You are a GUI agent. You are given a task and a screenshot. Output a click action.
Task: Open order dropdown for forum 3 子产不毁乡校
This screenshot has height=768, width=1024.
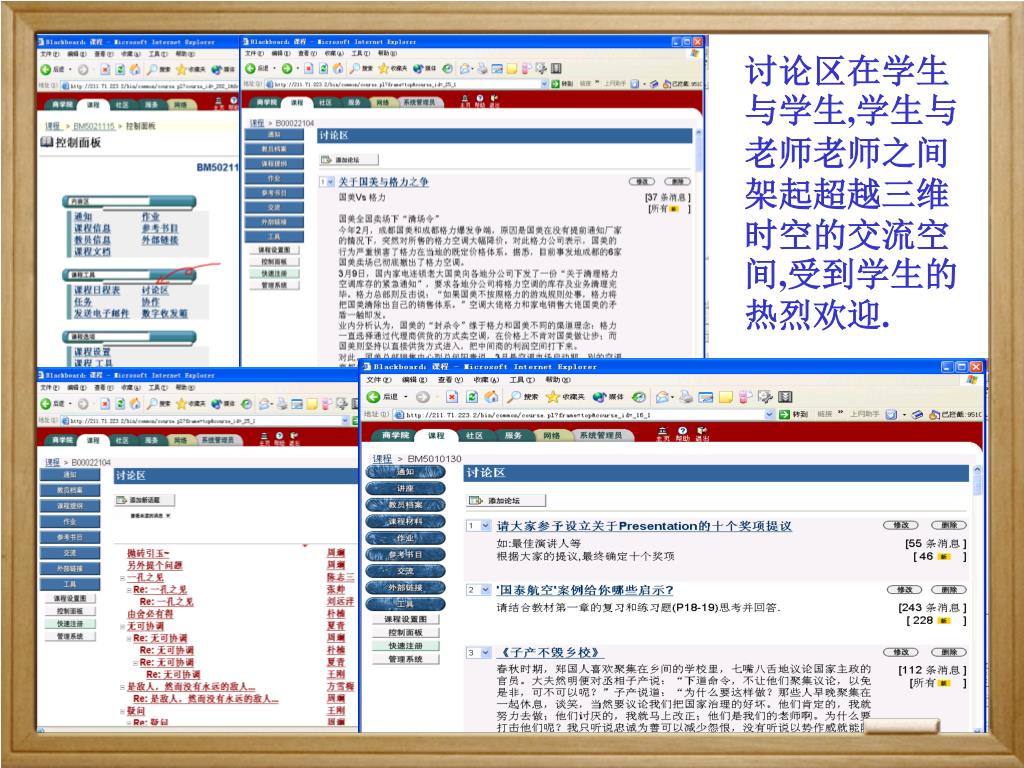click(485, 652)
